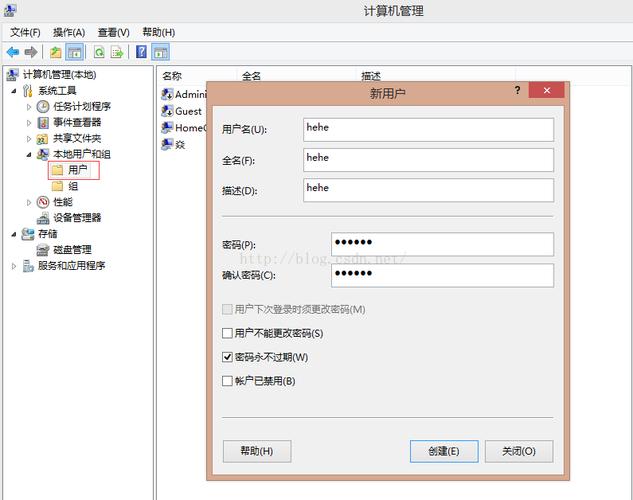
Task: Open the 帮助(H) menu
Action: (x=159, y=32)
